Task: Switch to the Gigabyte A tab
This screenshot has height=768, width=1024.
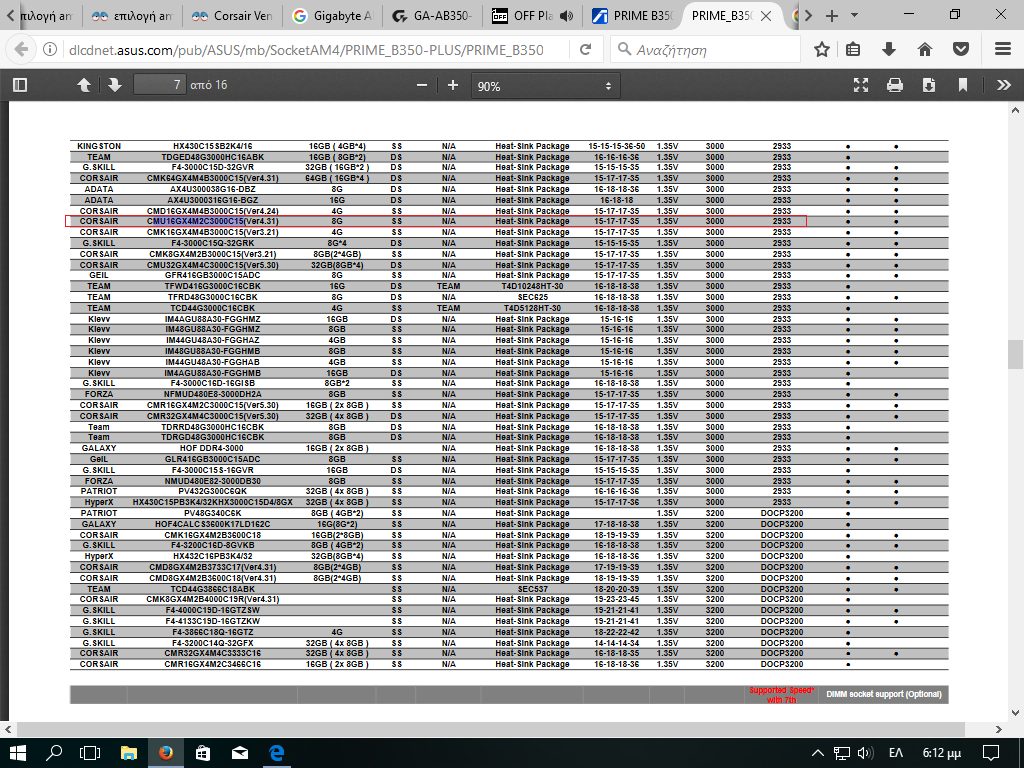Action: 332,16
